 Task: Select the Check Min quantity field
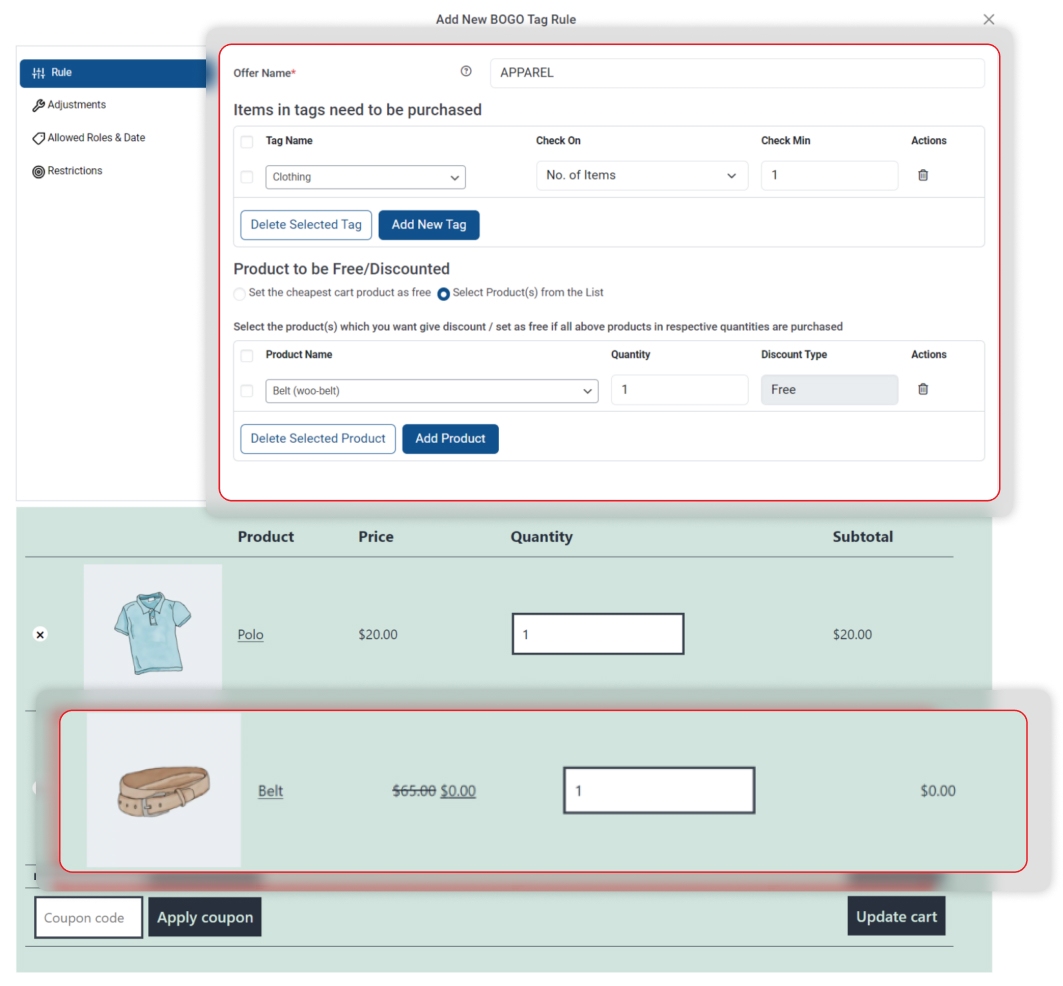[x=828, y=175]
